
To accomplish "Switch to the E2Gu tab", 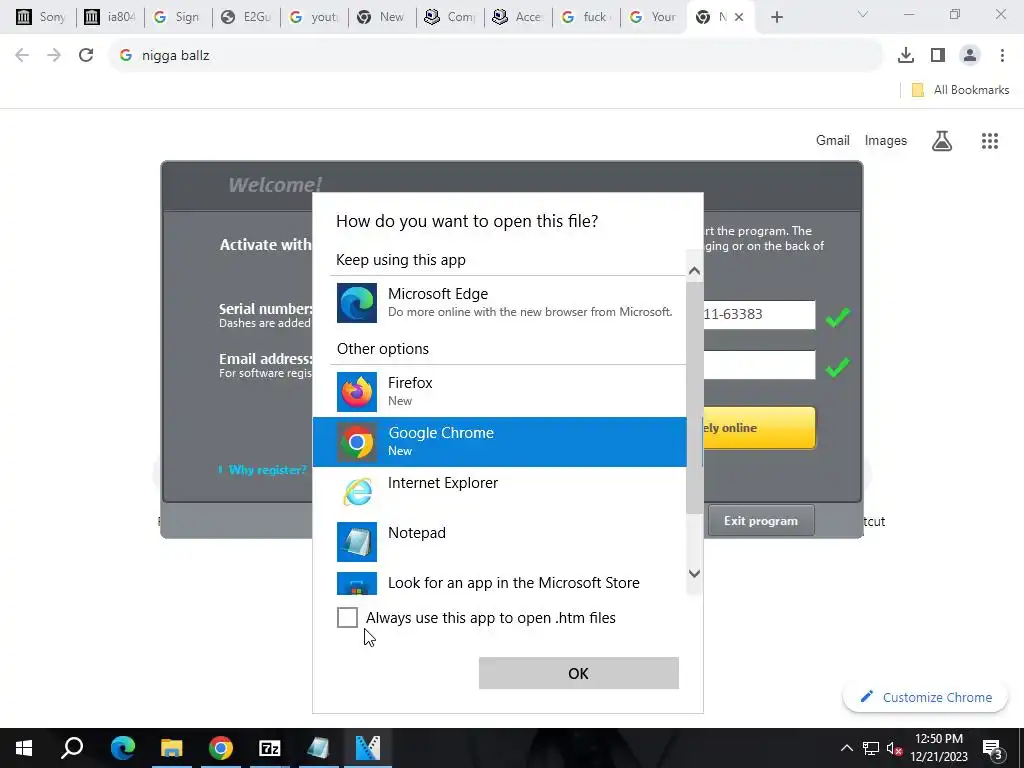I will tap(246, 17).
